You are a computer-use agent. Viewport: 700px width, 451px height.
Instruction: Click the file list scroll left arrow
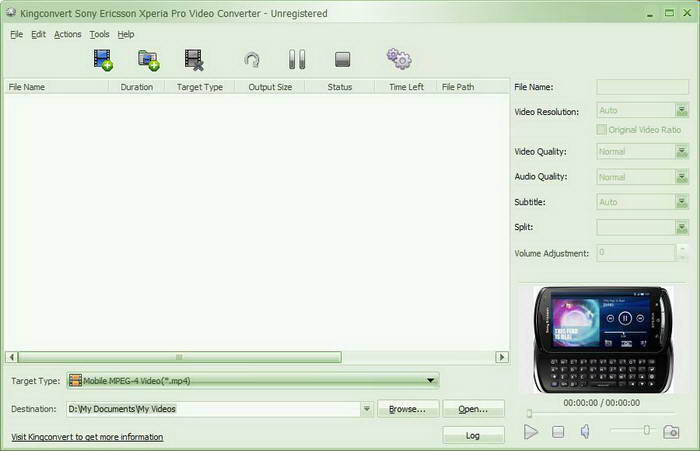point(12,357)
